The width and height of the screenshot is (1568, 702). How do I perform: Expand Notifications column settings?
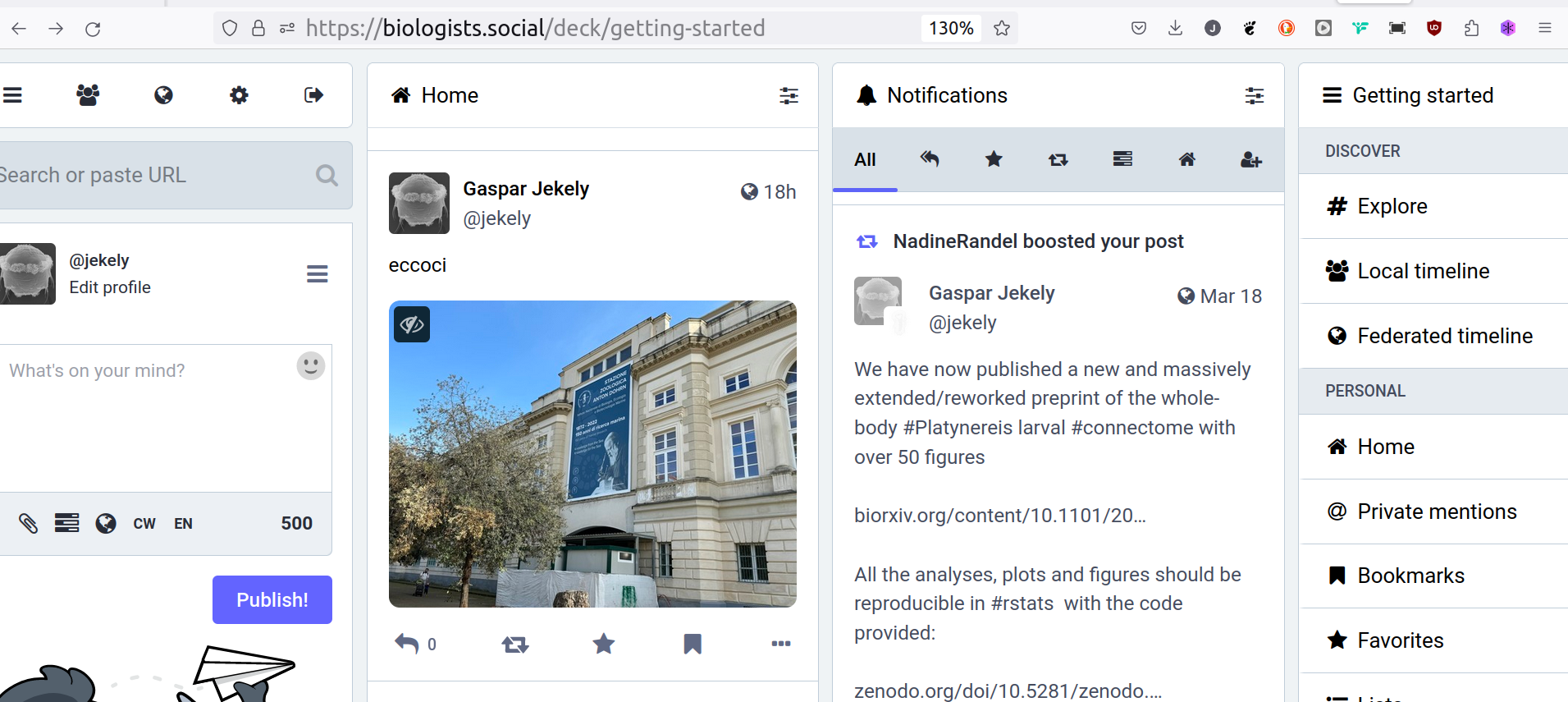pos(1254,96)
